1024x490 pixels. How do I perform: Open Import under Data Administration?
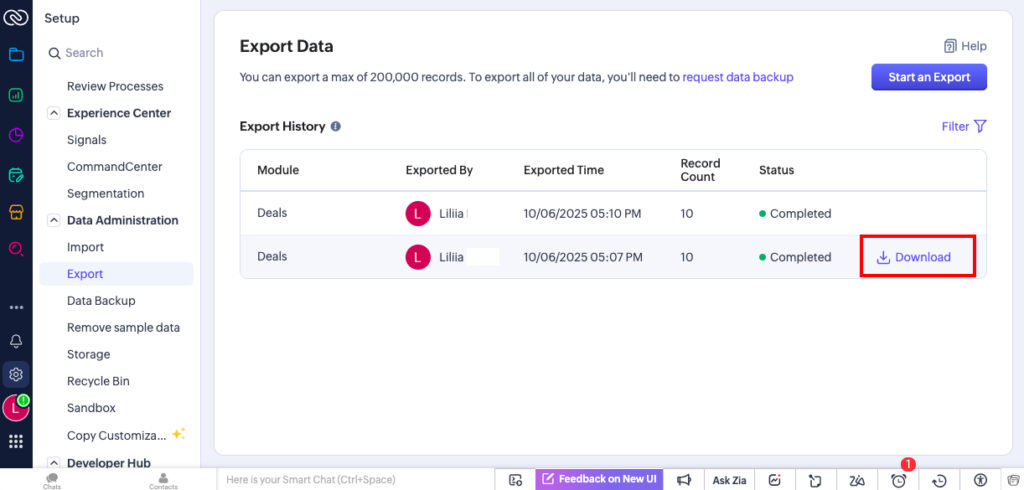pos(86,247)
